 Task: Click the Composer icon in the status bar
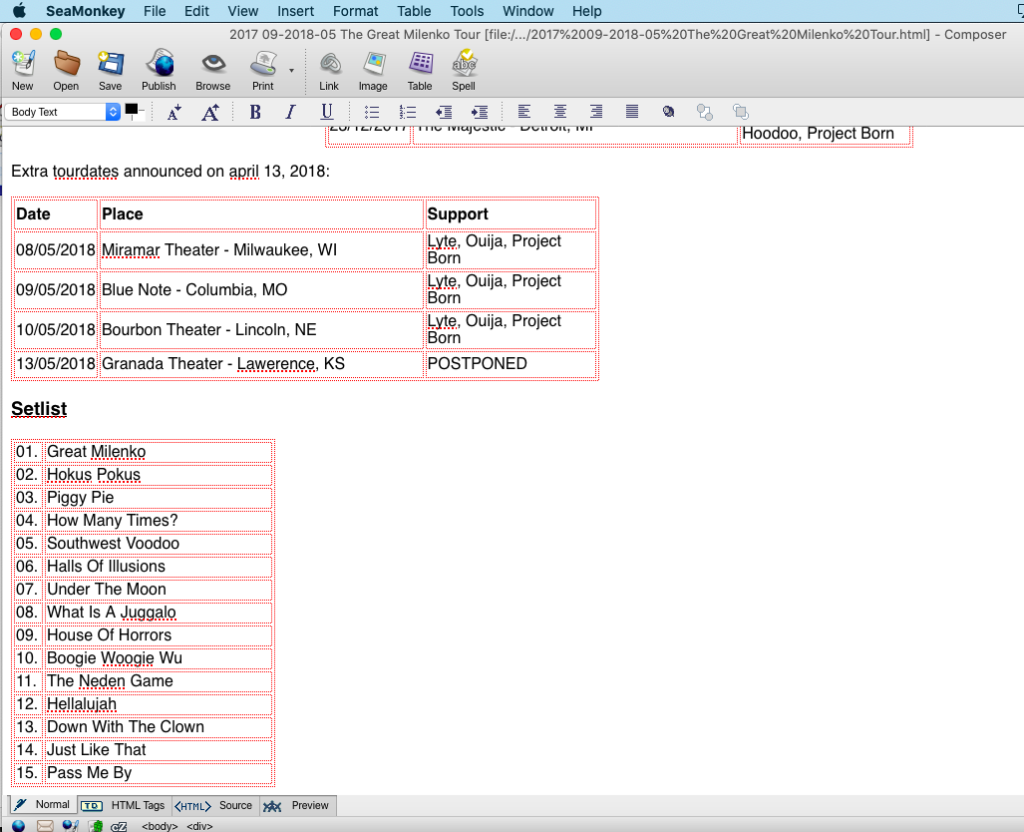tap(71, 826)
